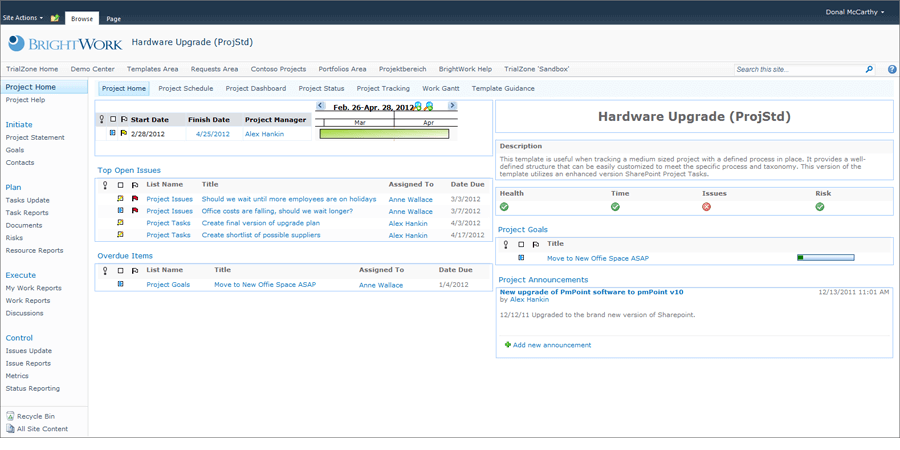The width and height of the screenshot is (900, 450).
Task: Open 'New upgrade of PmPoint software' announcement
Action: [x=592, y=292]
